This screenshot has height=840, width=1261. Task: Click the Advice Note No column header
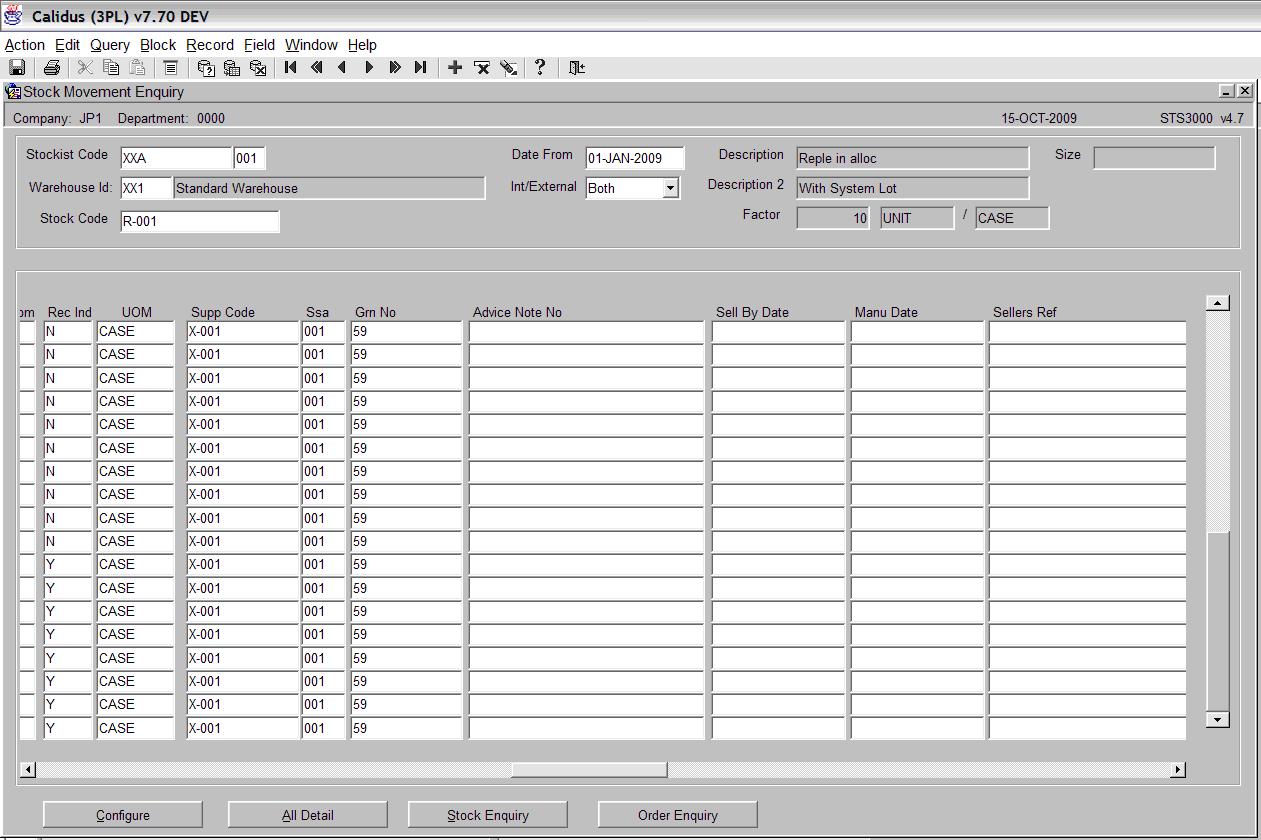coord(517,312)
